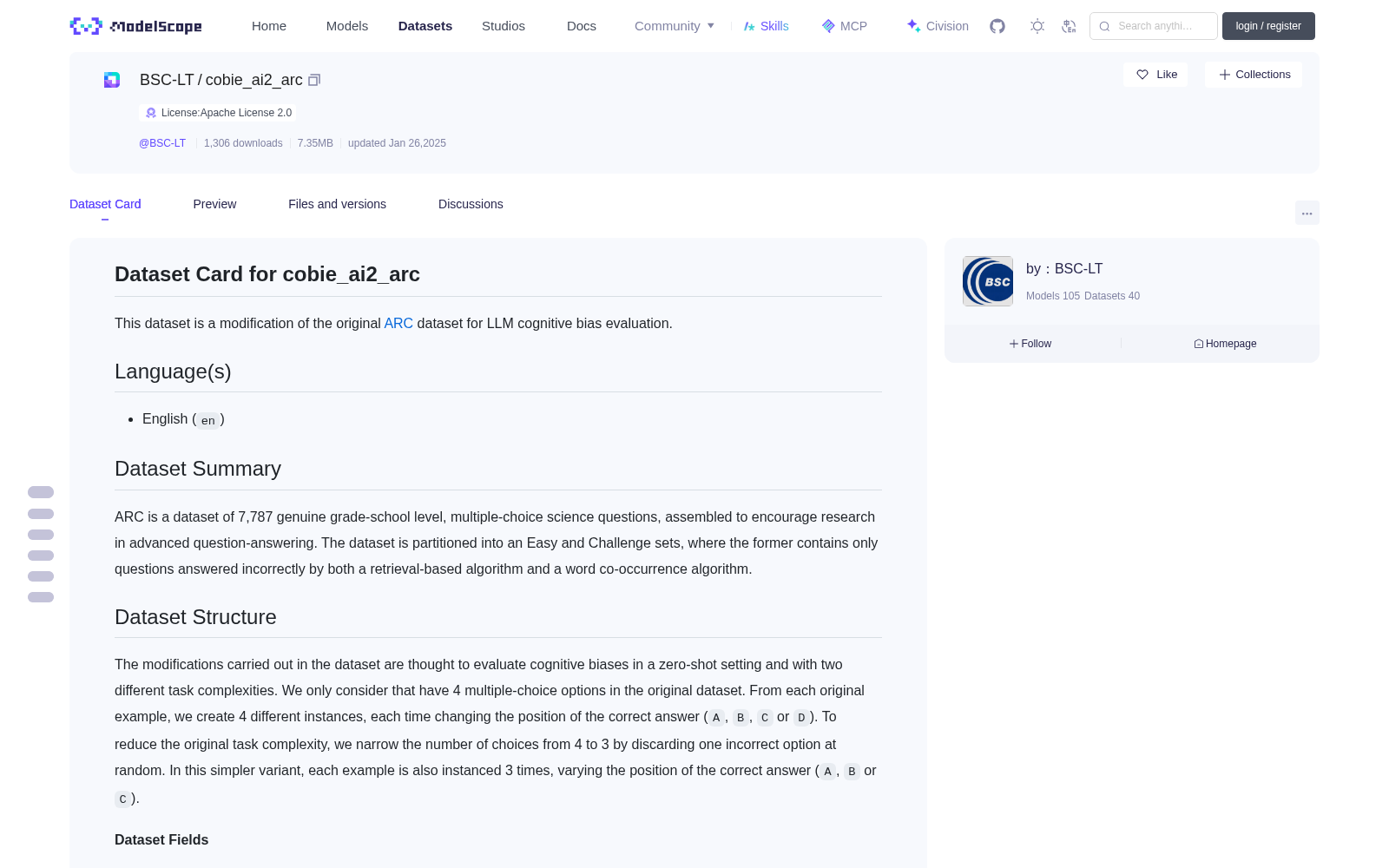The width and height of the screenshot is (1389, 868).
Task: Click the dataset avatar beside BSC-LT / cobie_ai2_arc
Action: point(112,80)
